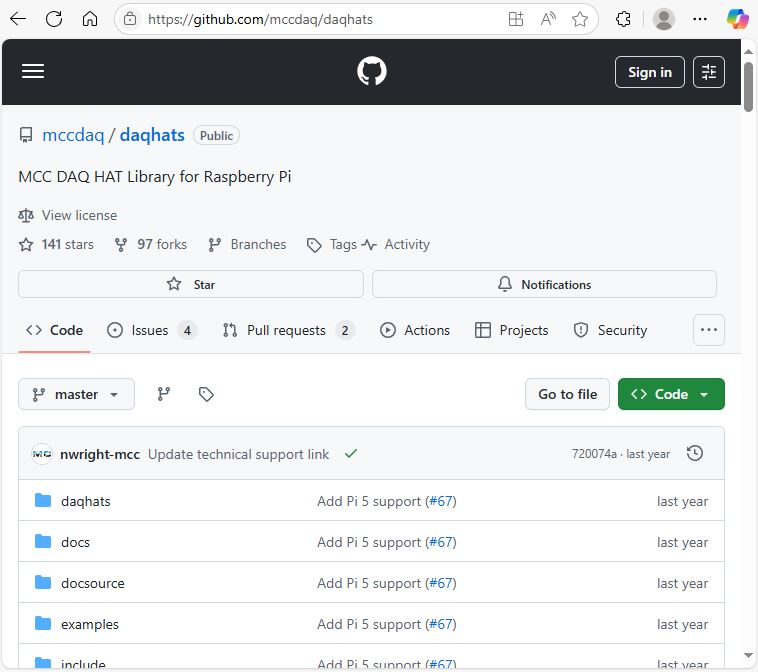Expand the green Code dropdown button
This screenshot has height=672, width=758.
(x=671, y=395)
